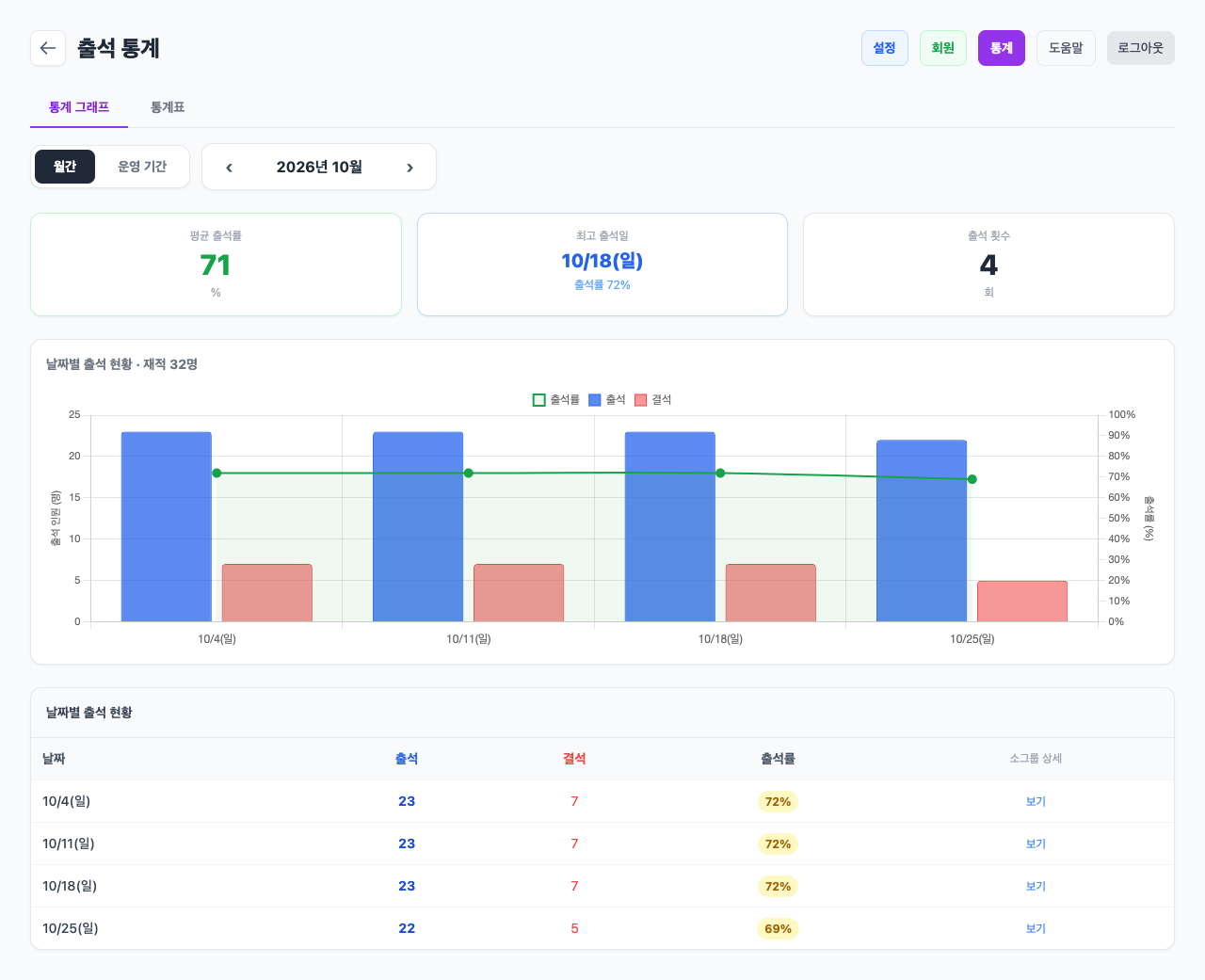Click the 72% badge in 10/4 row

[778, 802]
